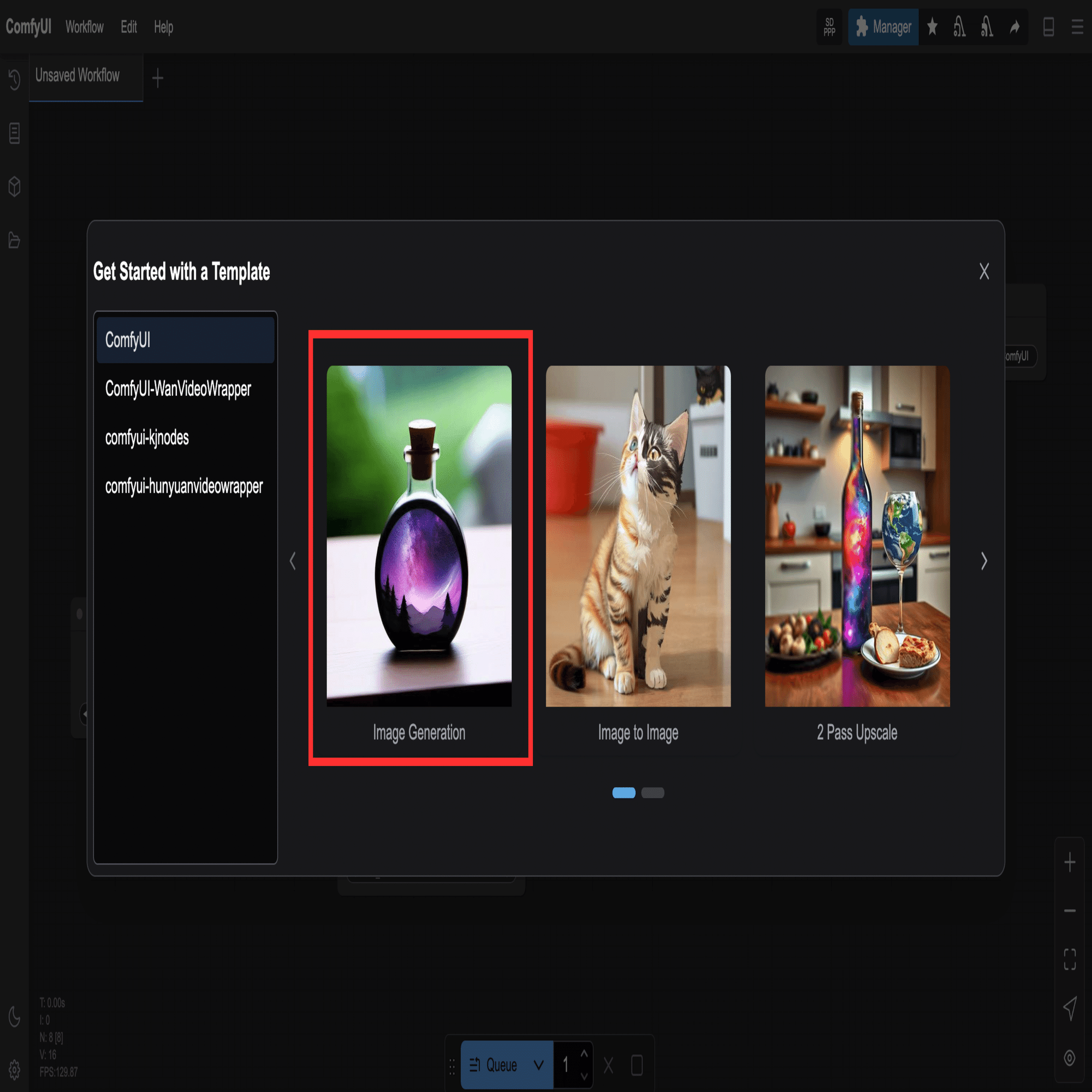Screen dimensions: 1092x1092
Task: Open the 2 Pass Upscale template thumbnail
Action: pos(857,536)
